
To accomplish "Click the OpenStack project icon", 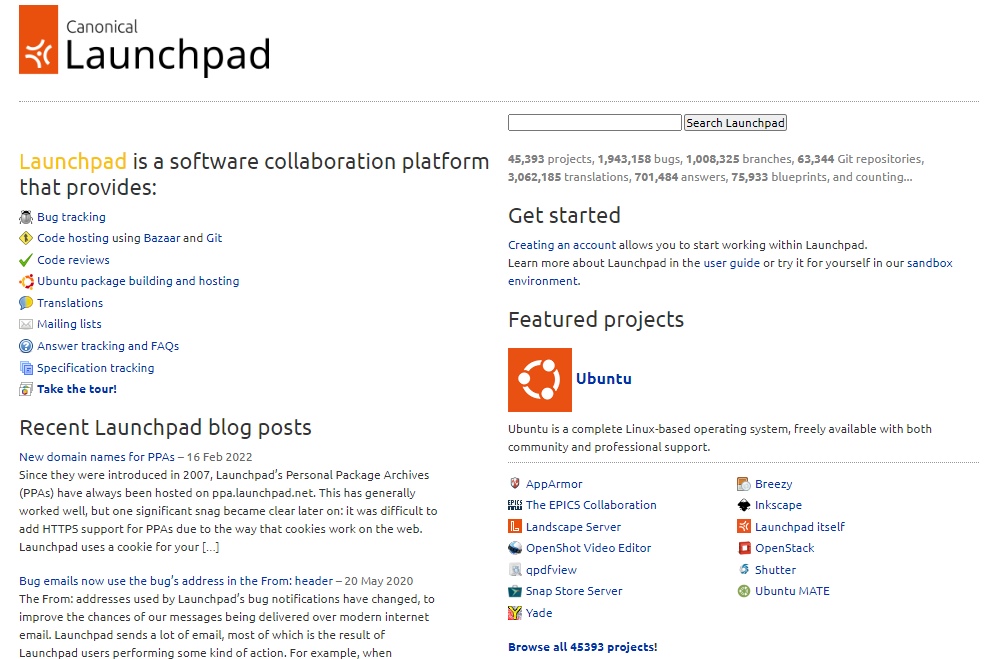I will (744, 548).
